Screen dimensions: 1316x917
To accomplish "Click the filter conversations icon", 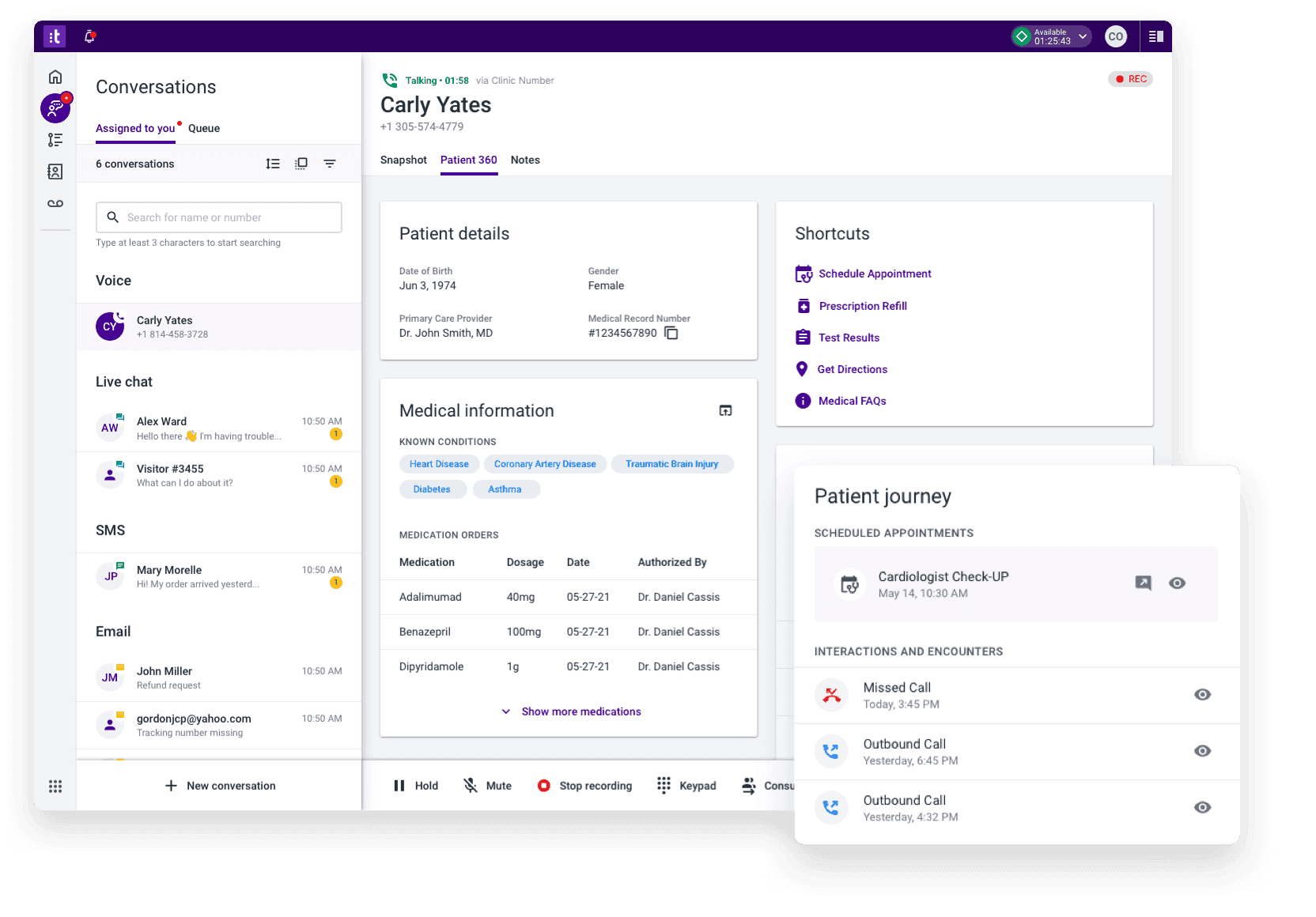I will [330, 164].
